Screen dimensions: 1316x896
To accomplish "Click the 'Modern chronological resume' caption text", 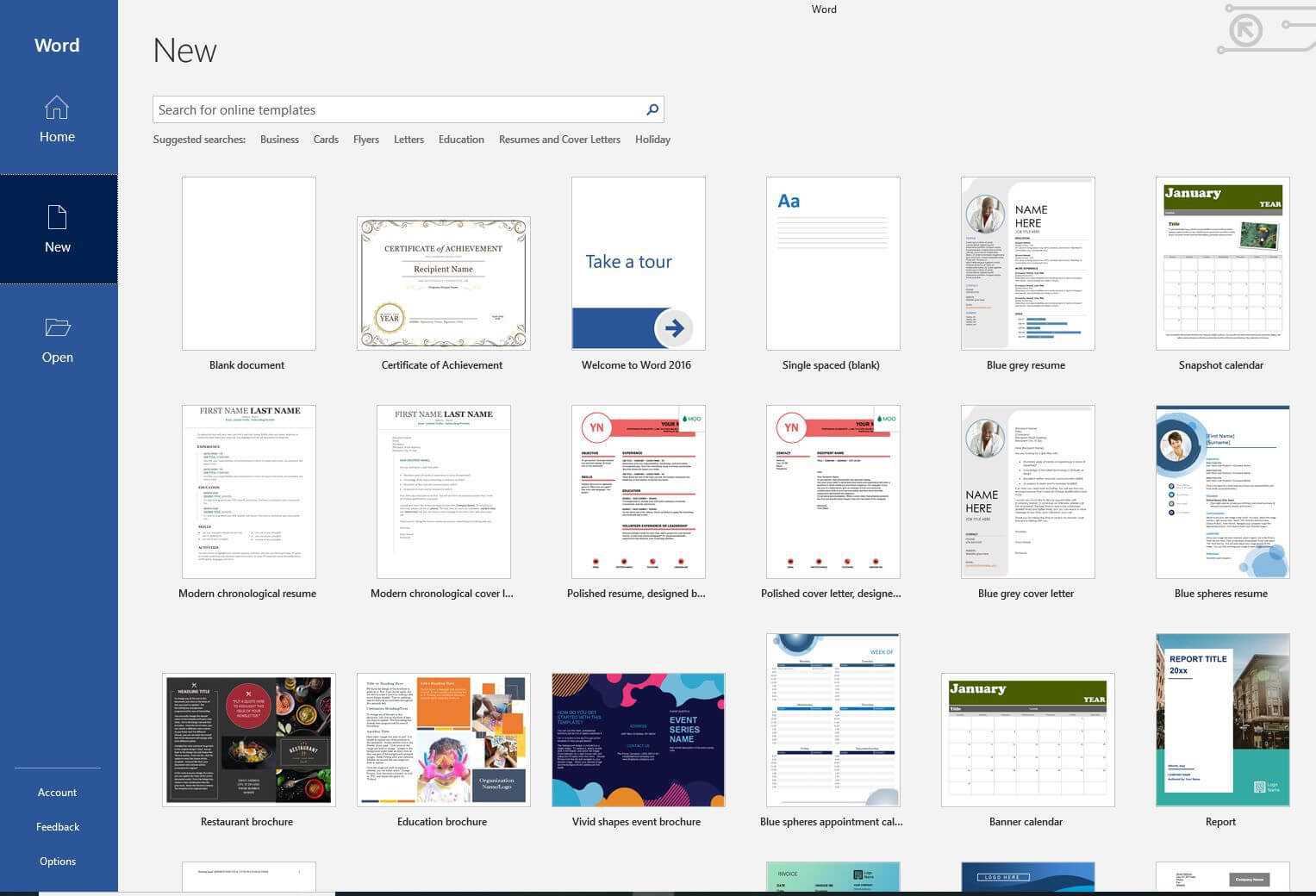I will coord(247,594).
